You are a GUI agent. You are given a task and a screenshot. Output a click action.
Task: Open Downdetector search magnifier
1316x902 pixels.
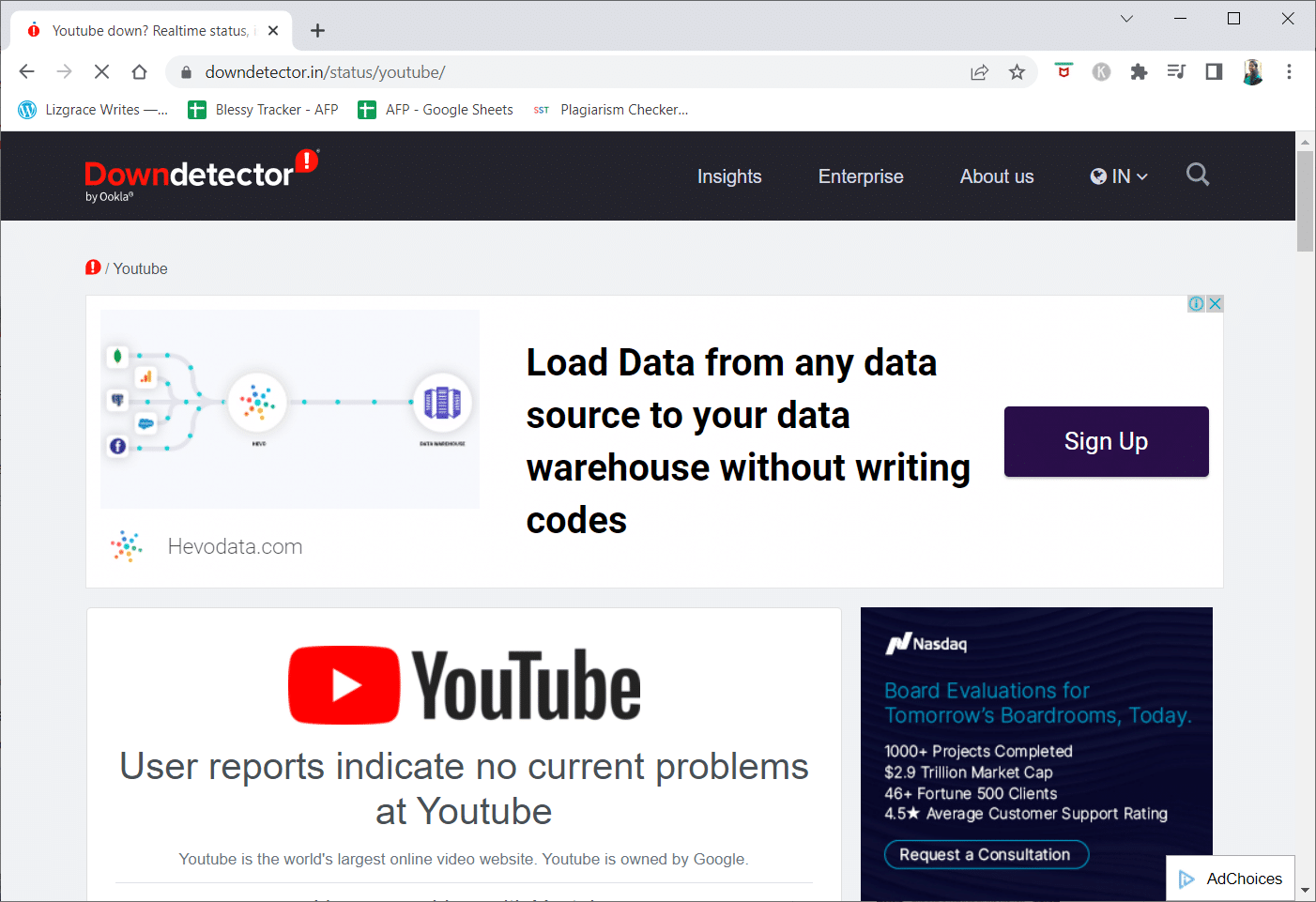pos(1198,175)
